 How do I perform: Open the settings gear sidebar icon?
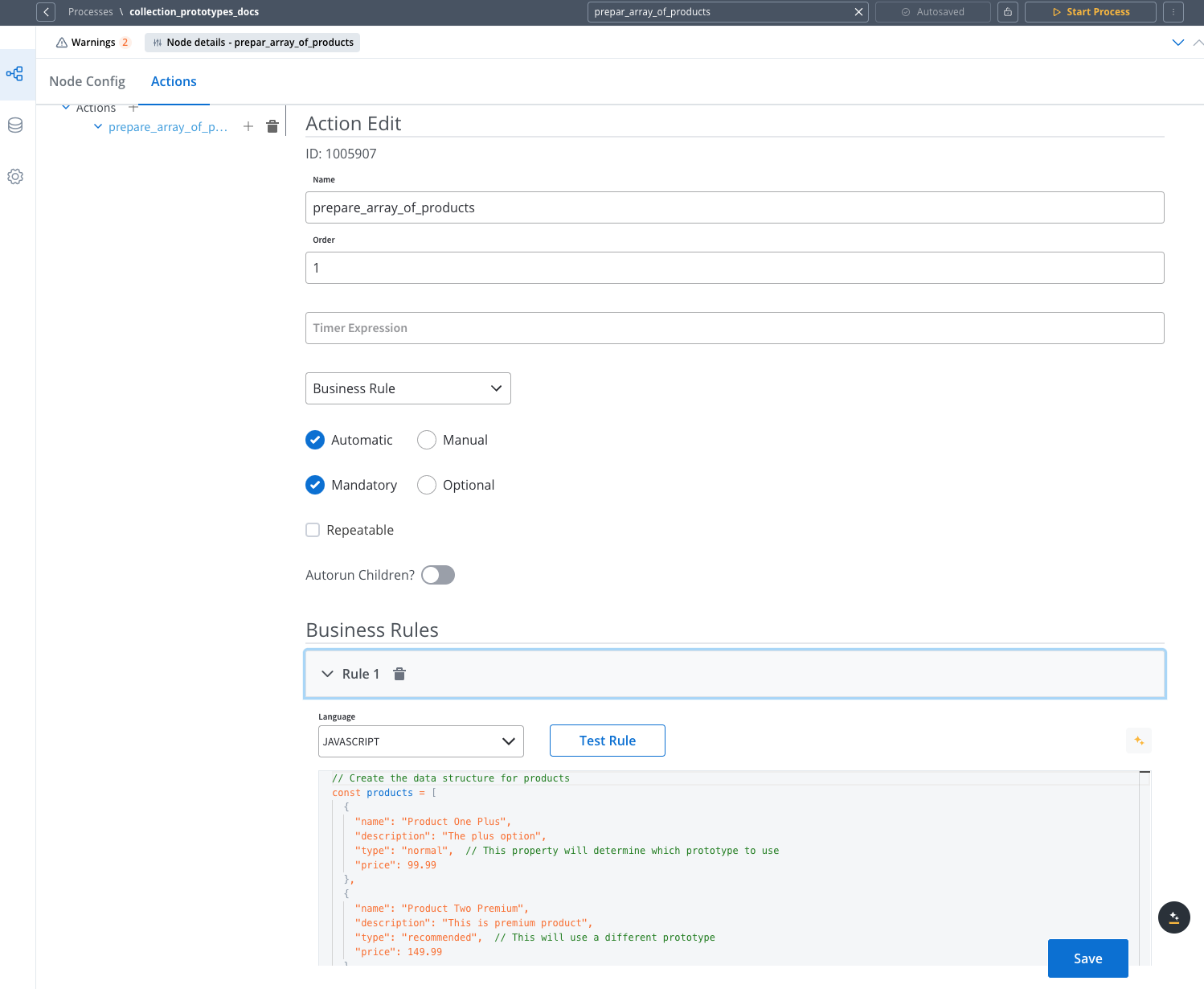[15, 177]
